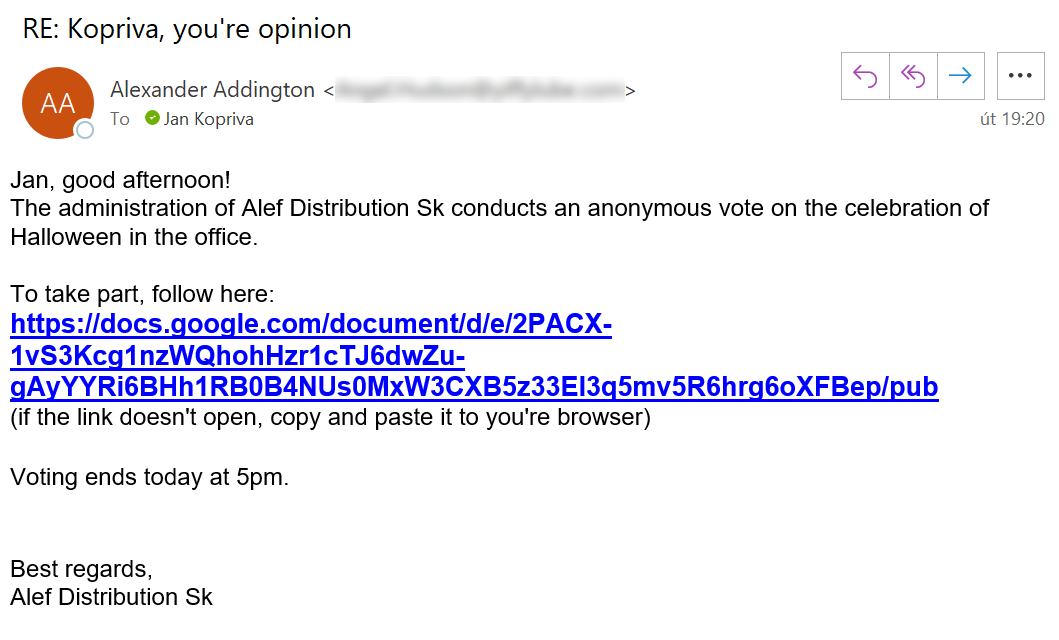Viewport: 1059px width, 640px height.
Task: Click the greeting line Jan, good afternoon!
Action: pyautogui.click(x=120, y=181)
